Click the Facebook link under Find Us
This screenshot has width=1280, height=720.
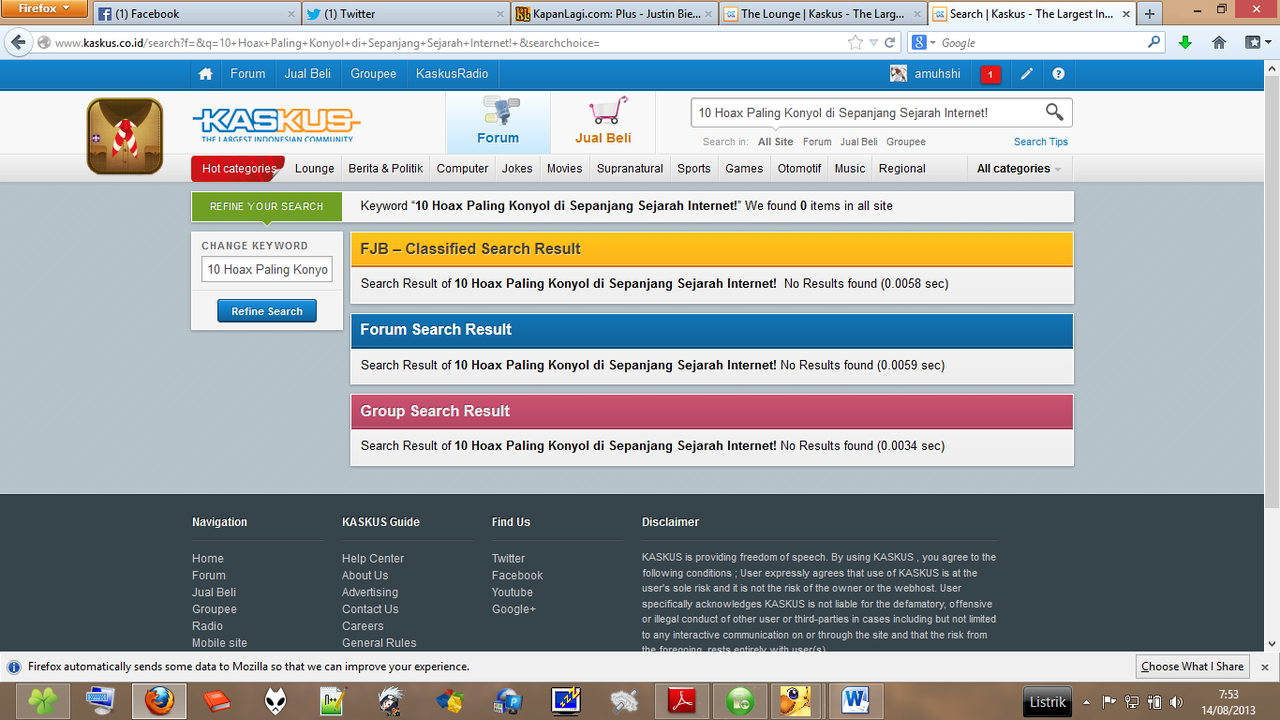(x=517, y=576)
